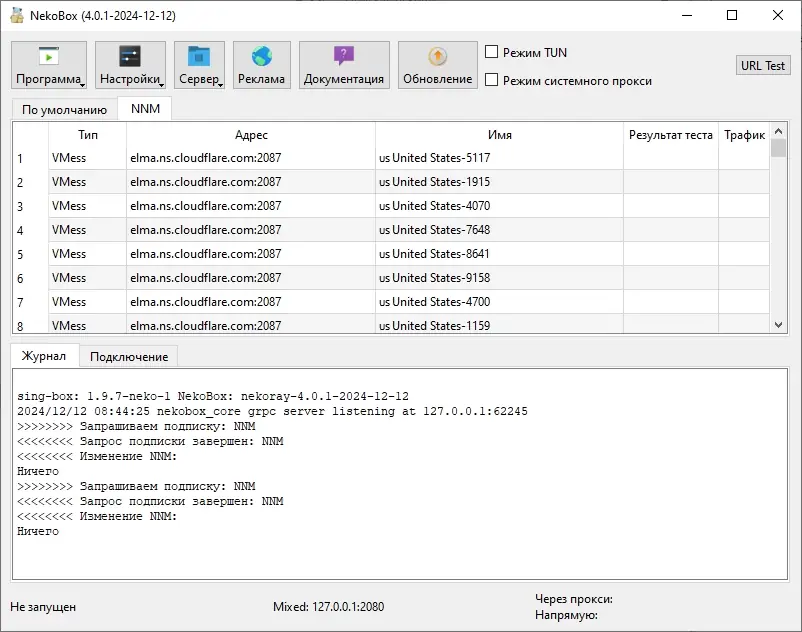Click address cell in row 7
802x632 pixels.
point(251,302)
